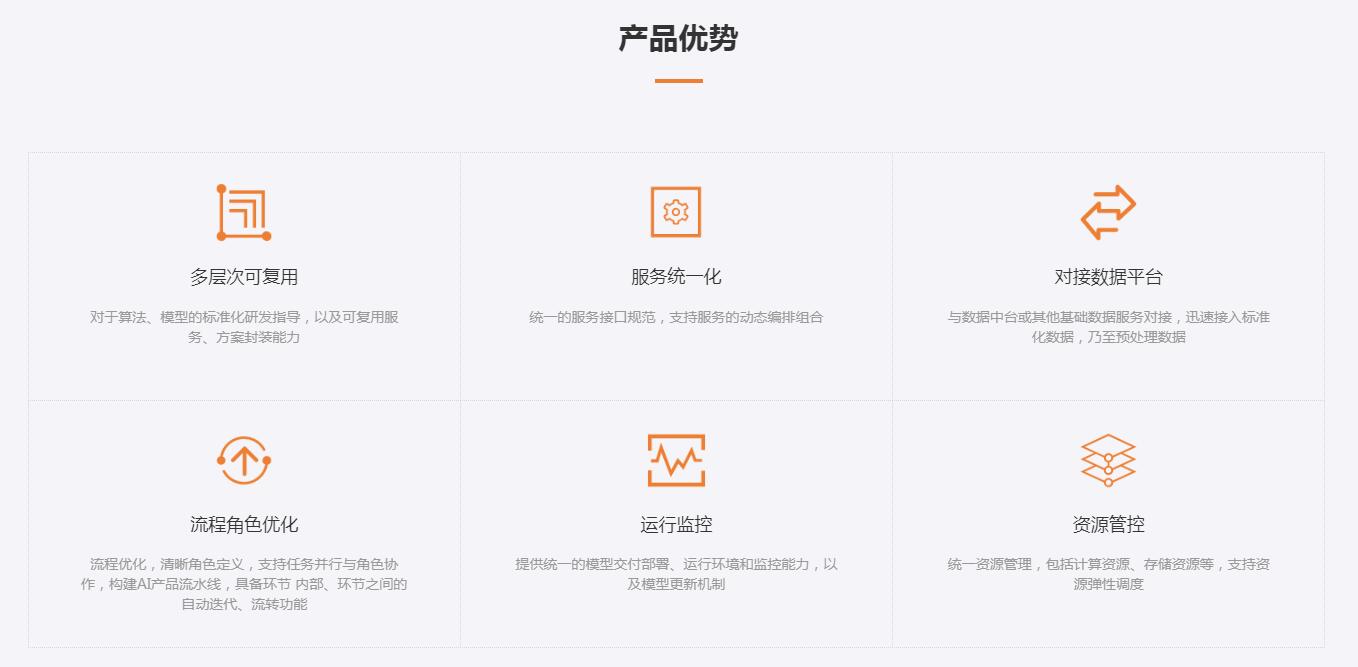
Task: Click description starting with 与数据中台或其他基础数据
Action: tap(1108, 327)
